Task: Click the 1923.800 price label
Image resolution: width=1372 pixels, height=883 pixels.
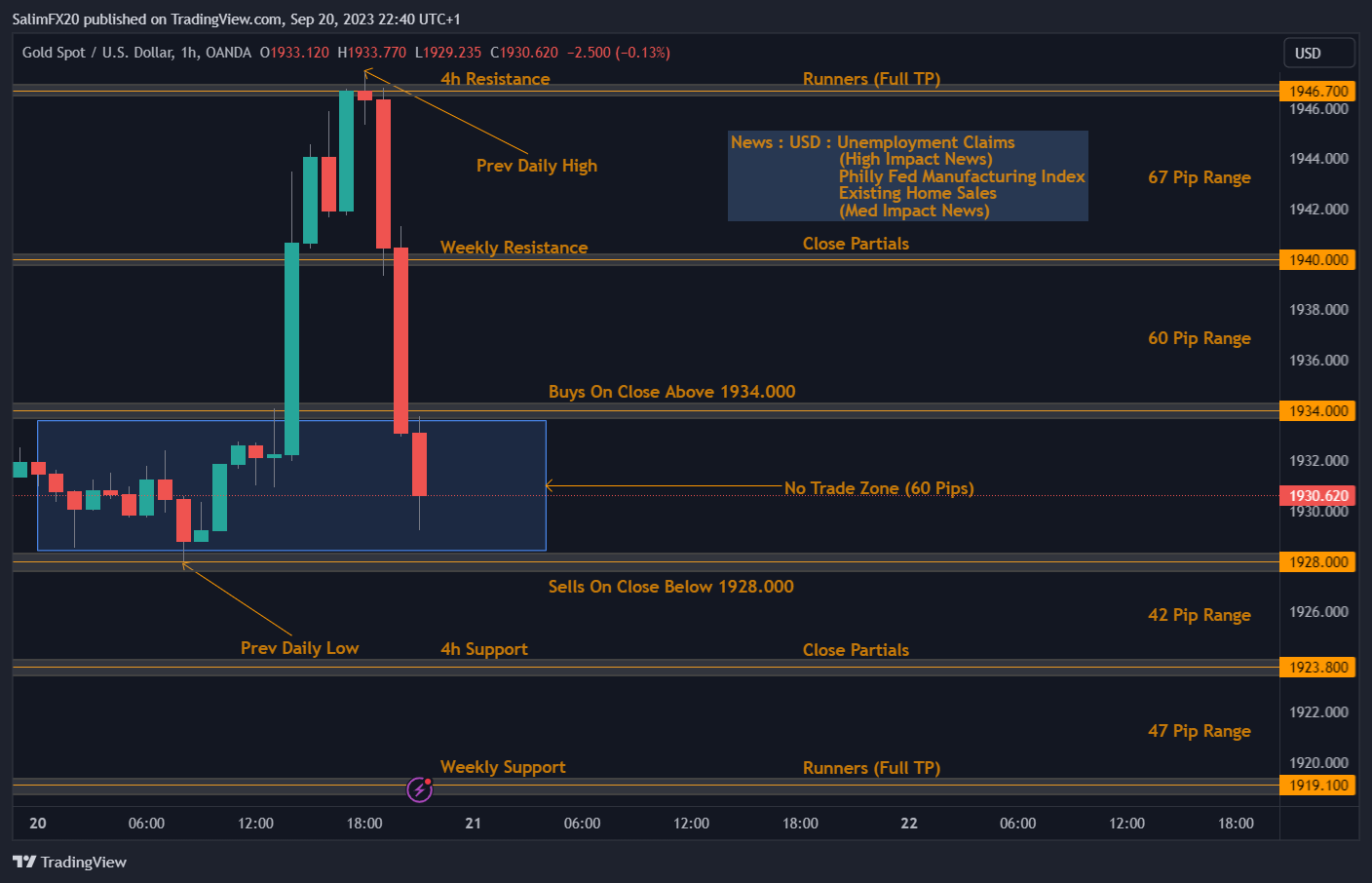Action: pyautogui.click(x=1317, y=667)
